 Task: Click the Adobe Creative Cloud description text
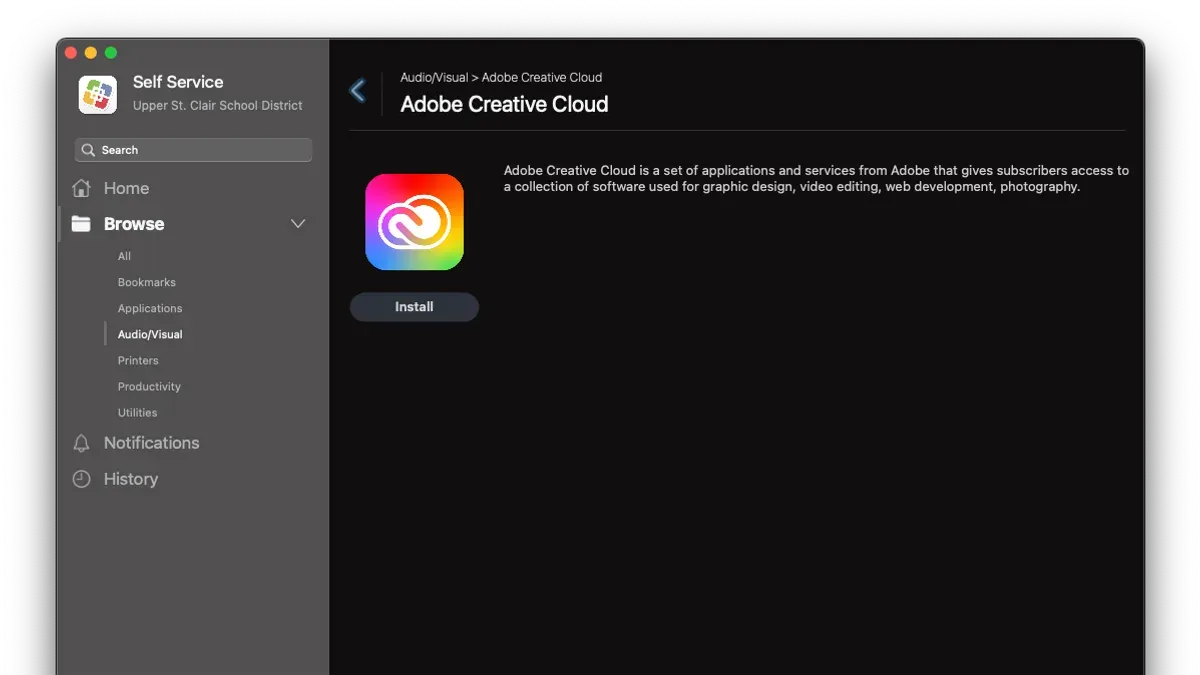tap(816, 179)
